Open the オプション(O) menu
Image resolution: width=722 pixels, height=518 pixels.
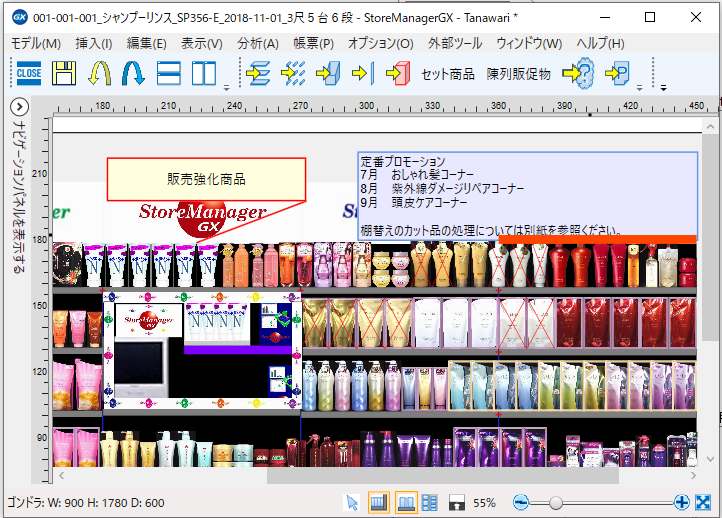coord(380,43)
